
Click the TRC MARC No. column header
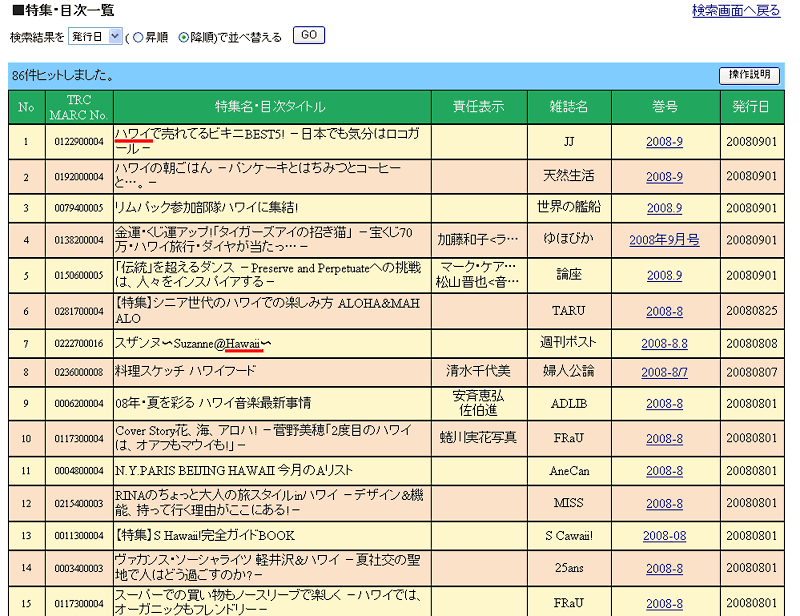(79, 107)
